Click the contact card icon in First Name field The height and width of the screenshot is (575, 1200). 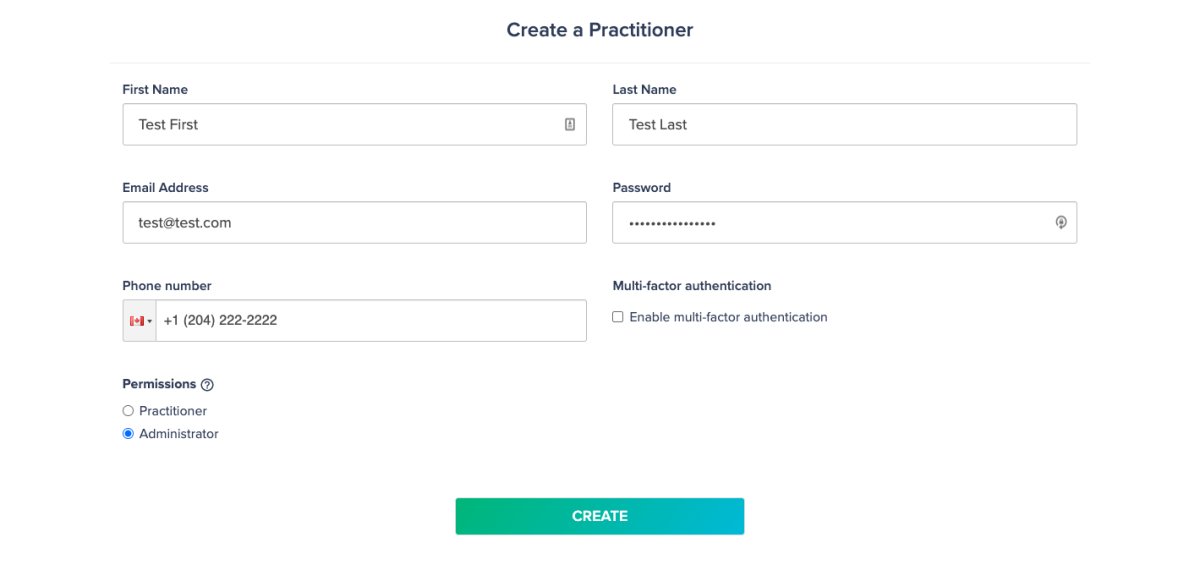[x=570, y=124]
